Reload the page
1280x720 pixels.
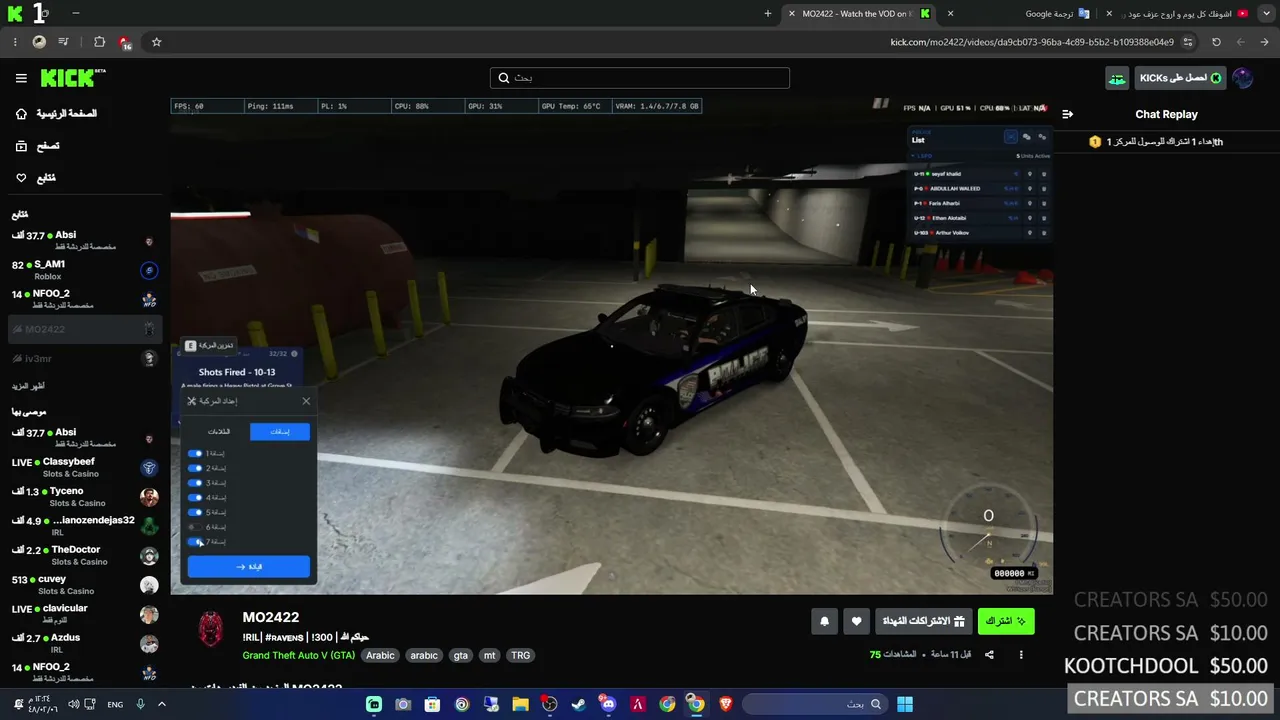point(1216,42)
